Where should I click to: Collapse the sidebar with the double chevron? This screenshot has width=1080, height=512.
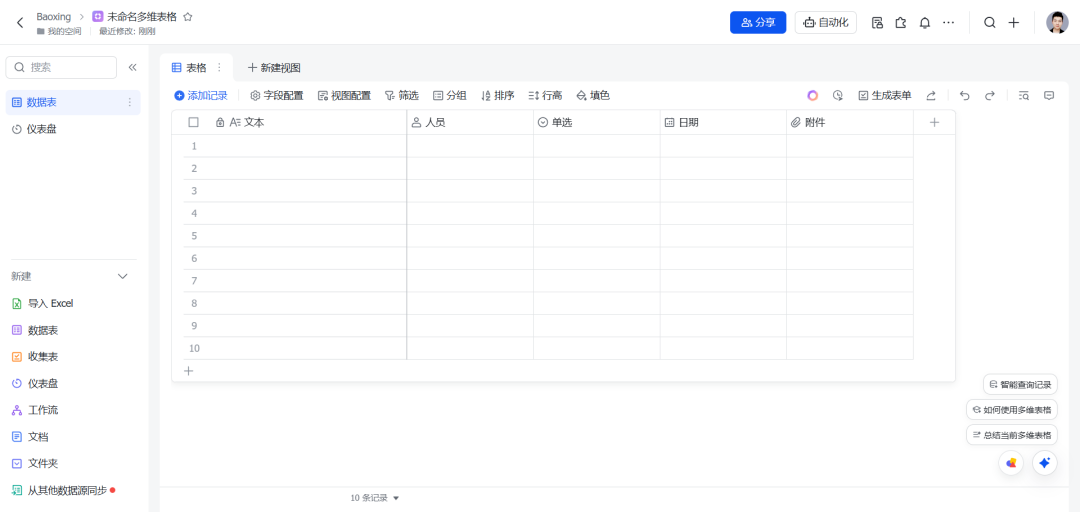pos(133,68)
